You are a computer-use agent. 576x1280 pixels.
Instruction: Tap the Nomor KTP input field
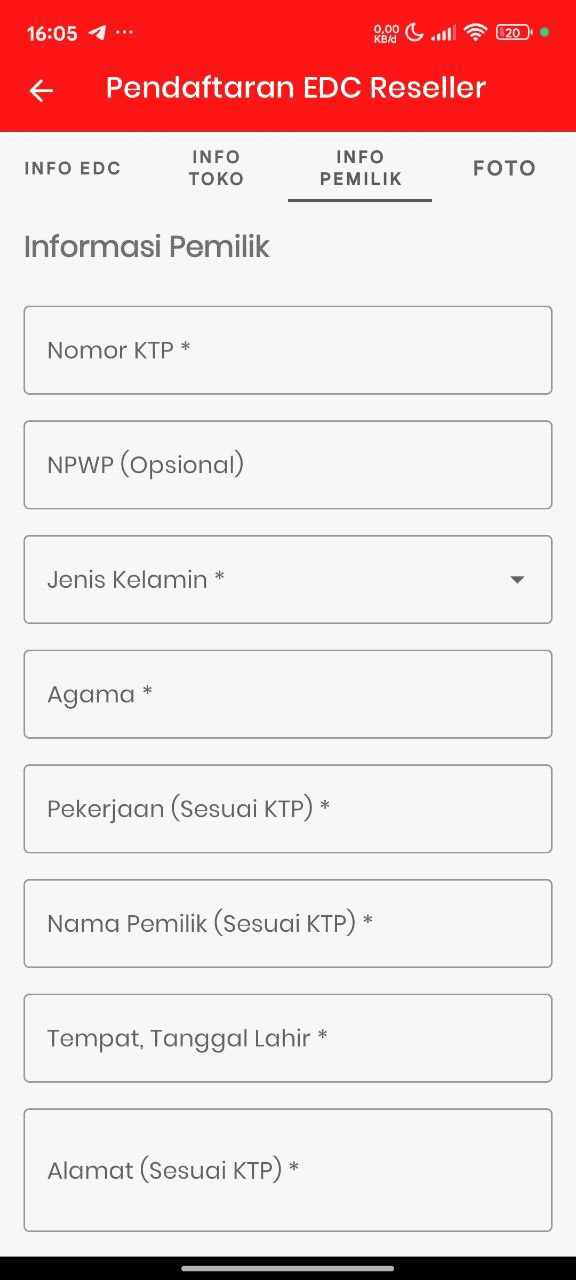pyautogui.click(x=288, y=350)
